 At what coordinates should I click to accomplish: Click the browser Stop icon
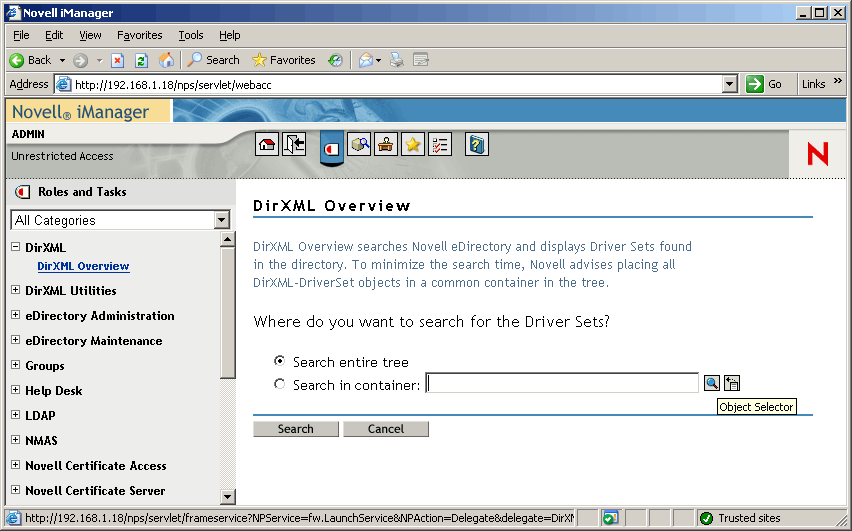click(117, 60)
